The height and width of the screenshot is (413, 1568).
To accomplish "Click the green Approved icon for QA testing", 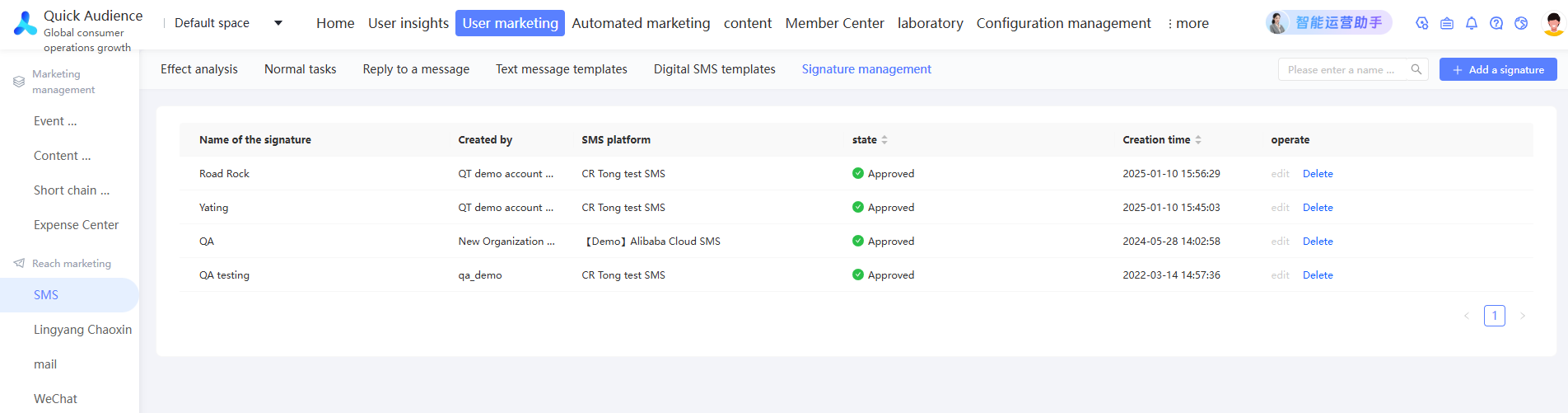I will click(858, 275).
